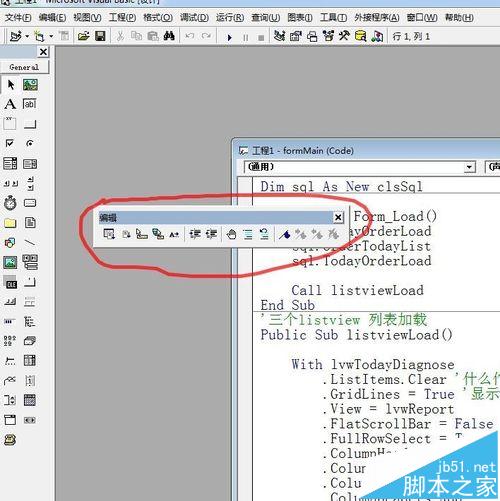500x501 pixels.
Task: Select the OptionButton control in toolbox
Action: click(30, 143)
